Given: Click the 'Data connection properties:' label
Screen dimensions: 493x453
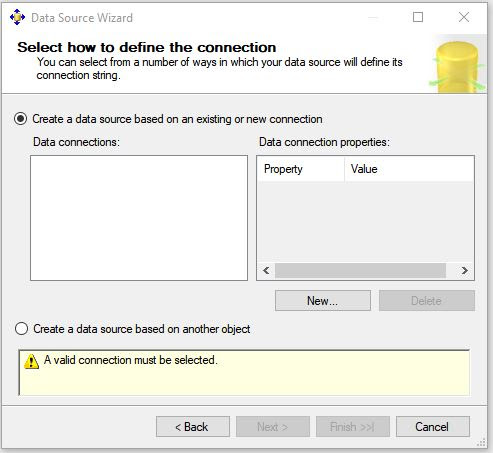Looking at the screenshot, I should coord(324,142).
